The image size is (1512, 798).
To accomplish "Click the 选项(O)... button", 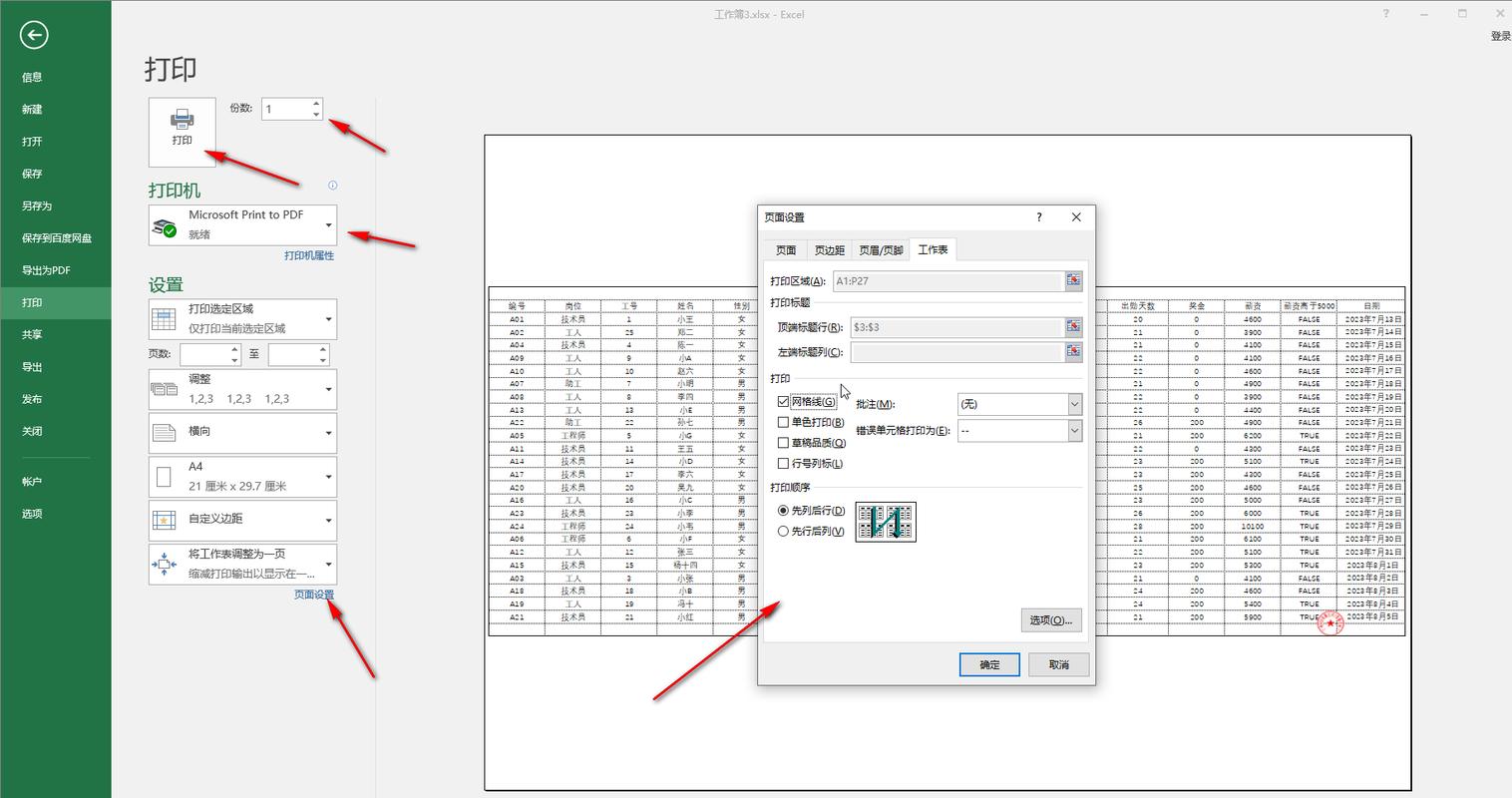I will coord(1051,620).
